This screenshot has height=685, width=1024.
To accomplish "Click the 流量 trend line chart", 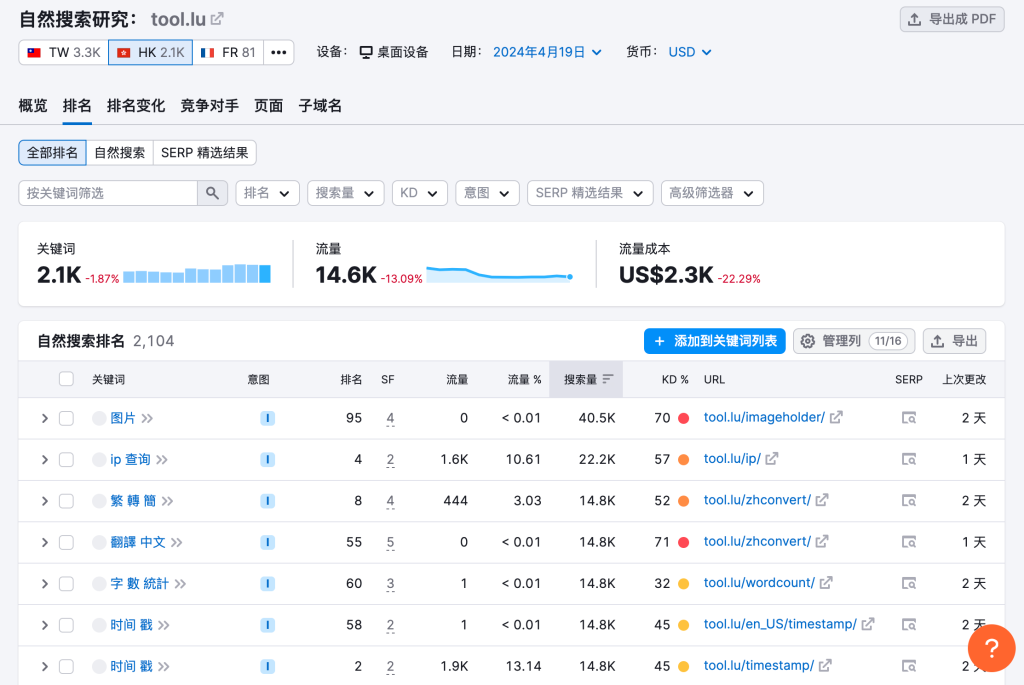I will click(500, 274).
